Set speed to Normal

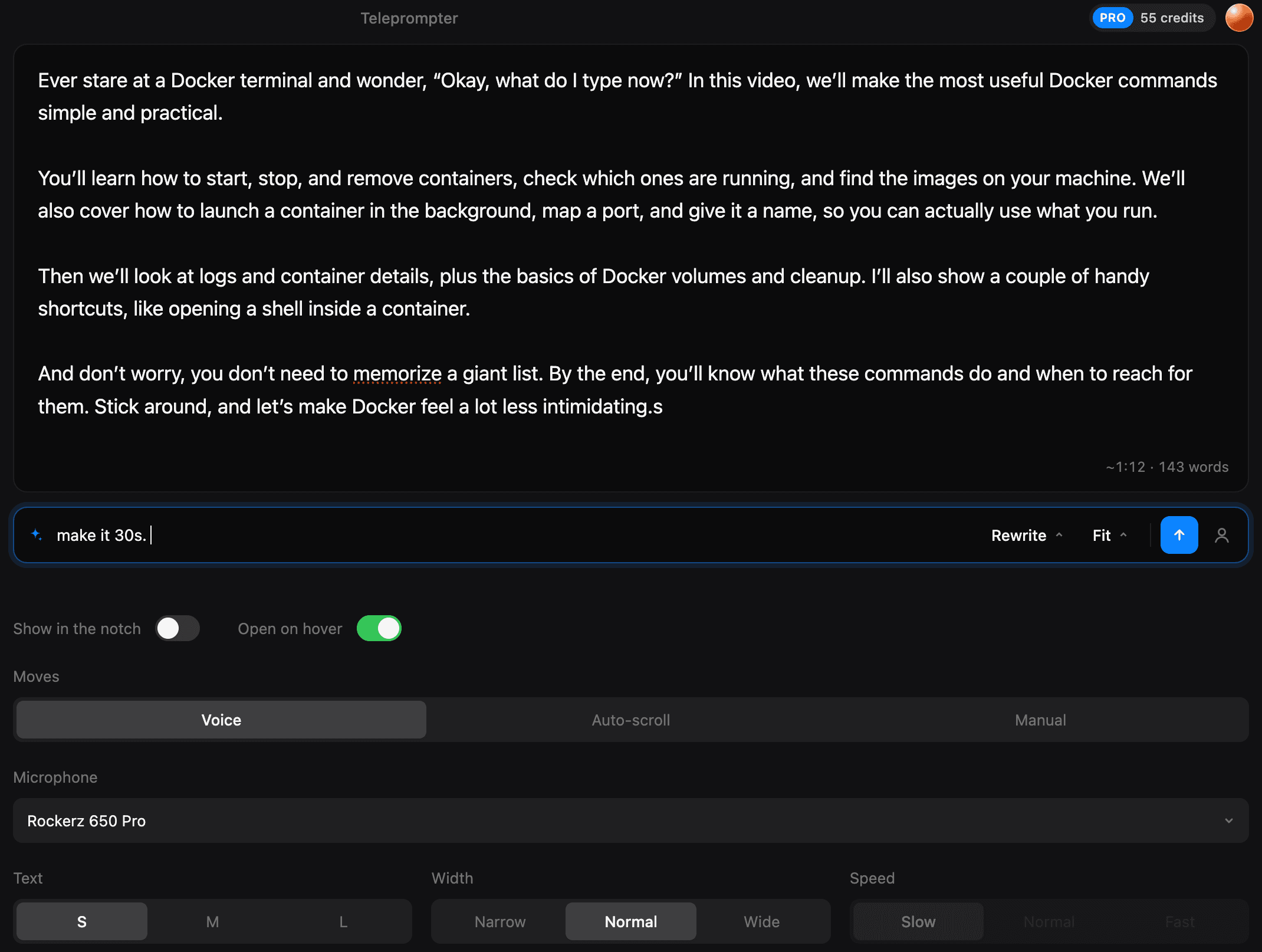coord(1049,921)
